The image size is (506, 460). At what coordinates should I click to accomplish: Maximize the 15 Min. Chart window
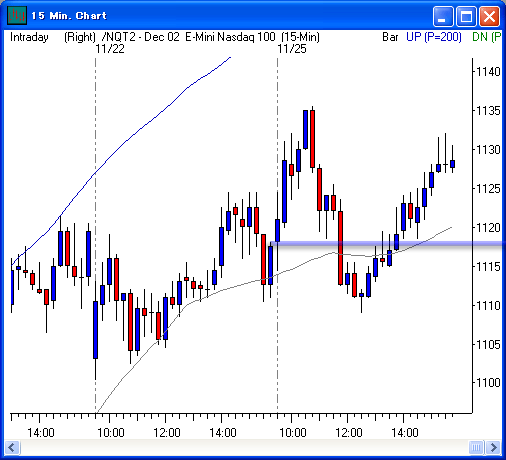466,16
